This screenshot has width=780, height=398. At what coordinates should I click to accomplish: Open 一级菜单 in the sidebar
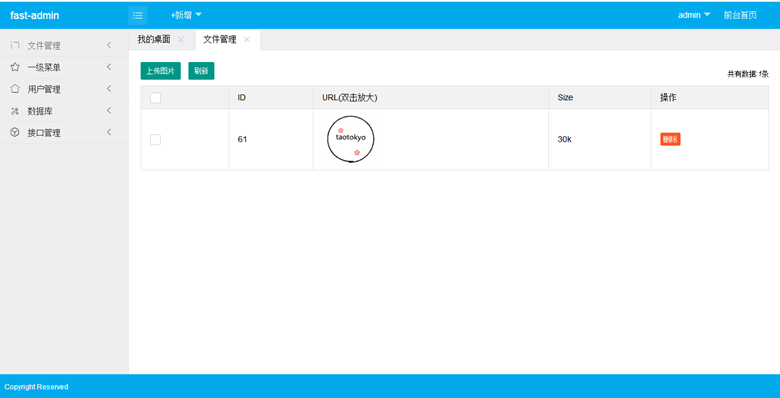coord(64,67)
